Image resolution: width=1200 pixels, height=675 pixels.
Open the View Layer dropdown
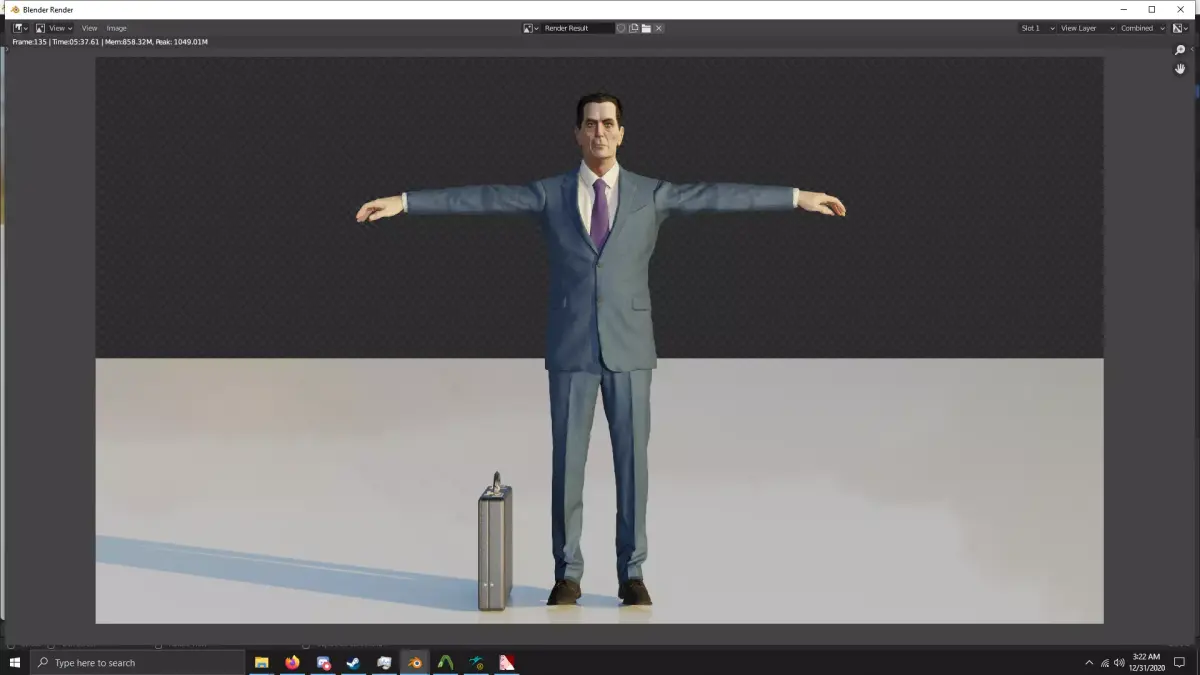coord(1086,28)
